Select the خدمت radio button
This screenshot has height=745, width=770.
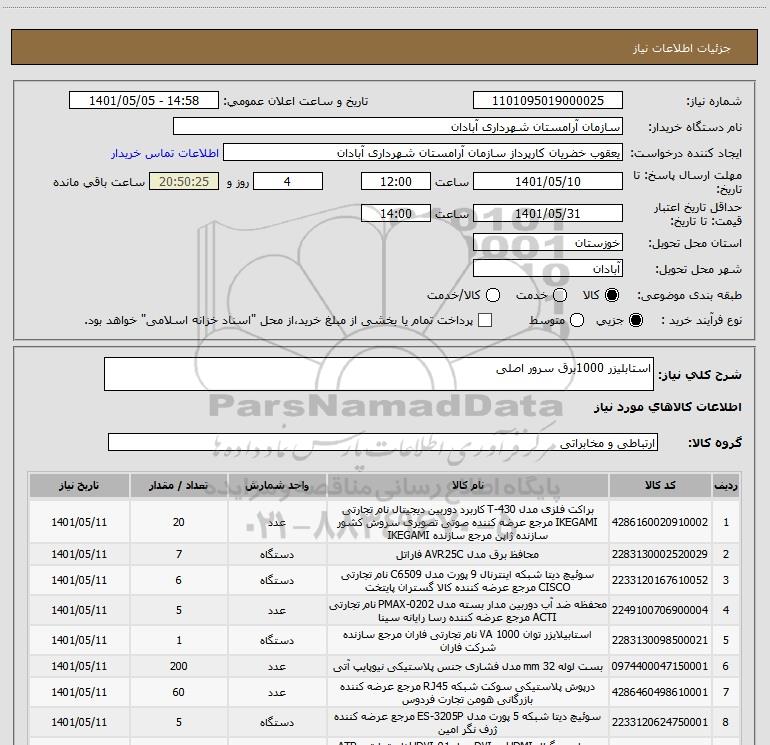560,295
